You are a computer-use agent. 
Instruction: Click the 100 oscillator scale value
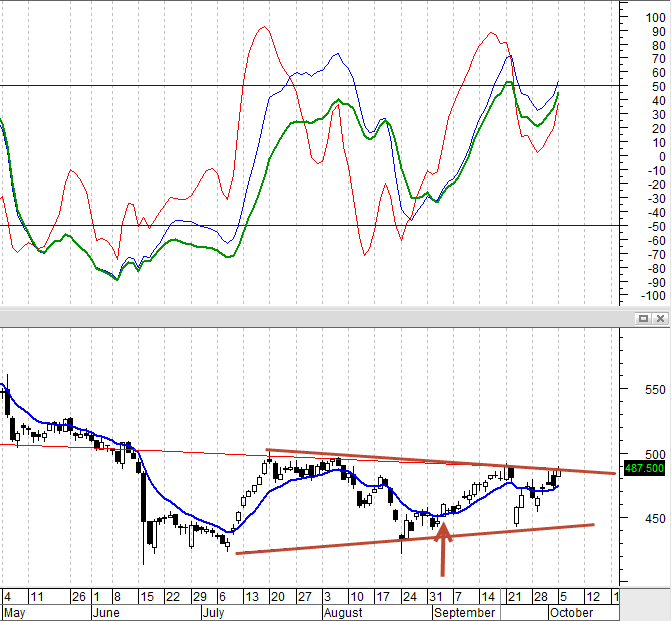(x=655, y=18)
